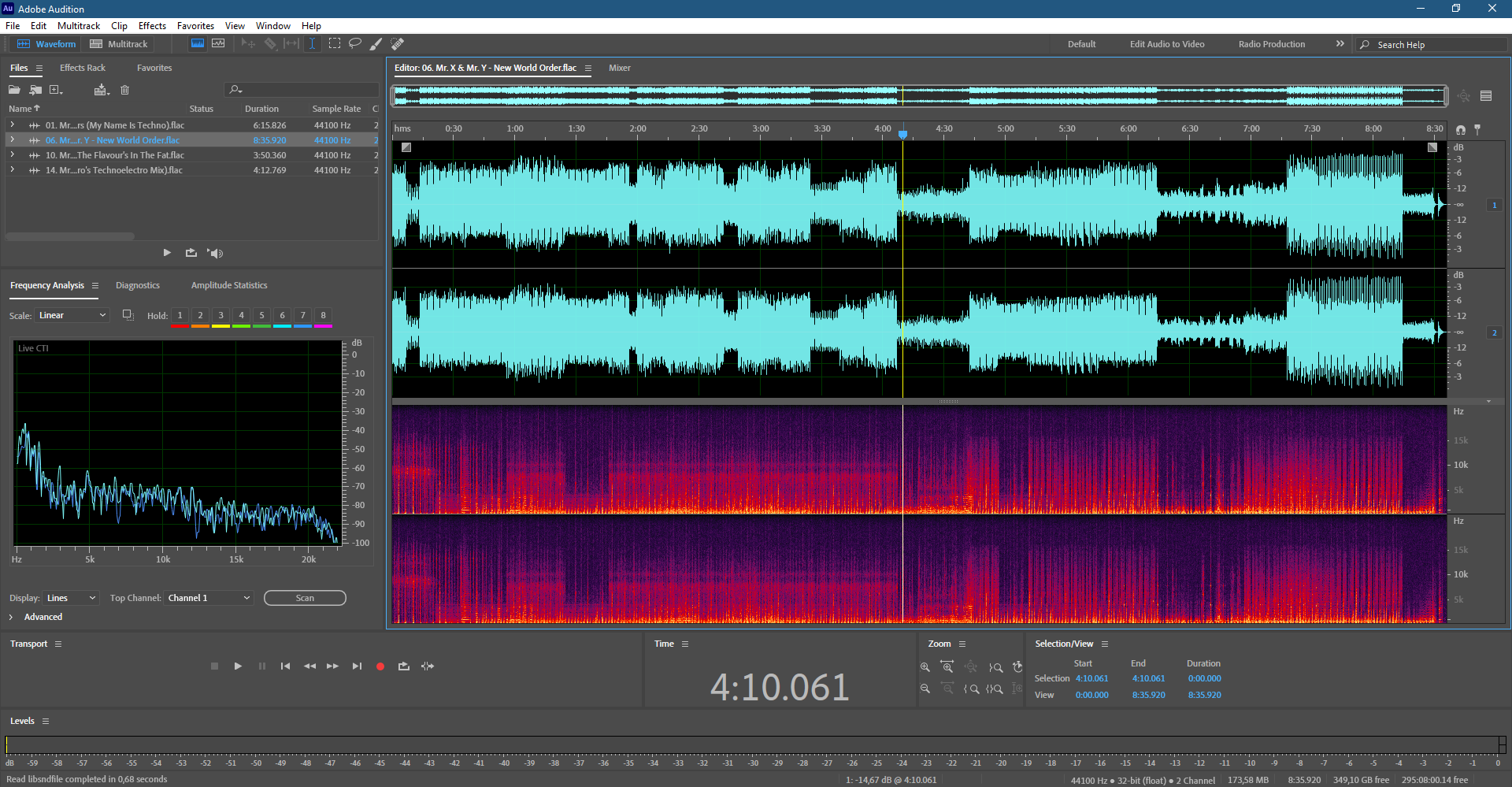Switch to the Multitrack view
1512x787 pixels.
click(x=119, y=44)
